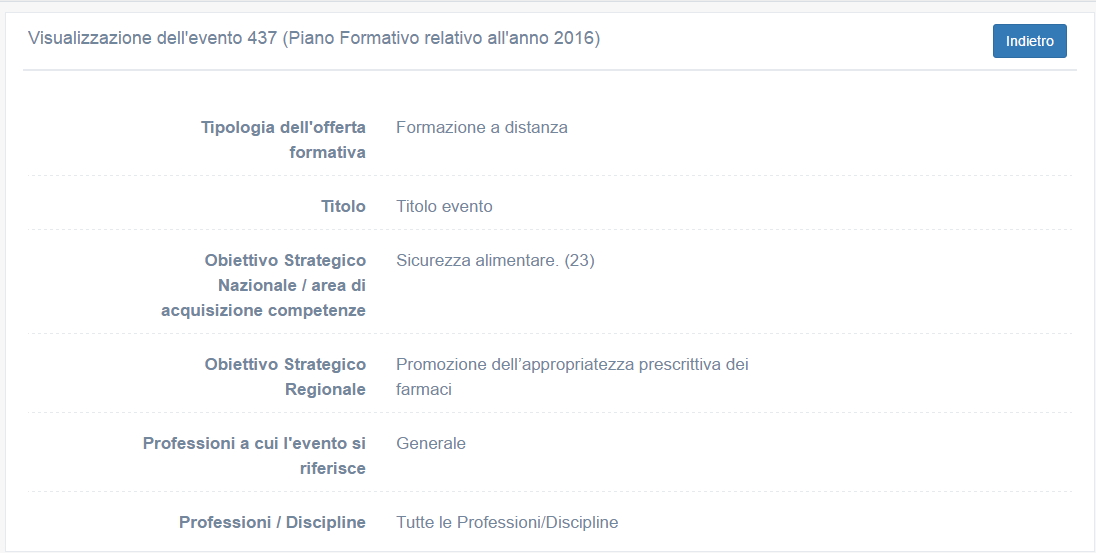
Task: Click 'Promozione dell'appropriatezza prescrittiva dei' text
Action: click(x=572, y=364)
